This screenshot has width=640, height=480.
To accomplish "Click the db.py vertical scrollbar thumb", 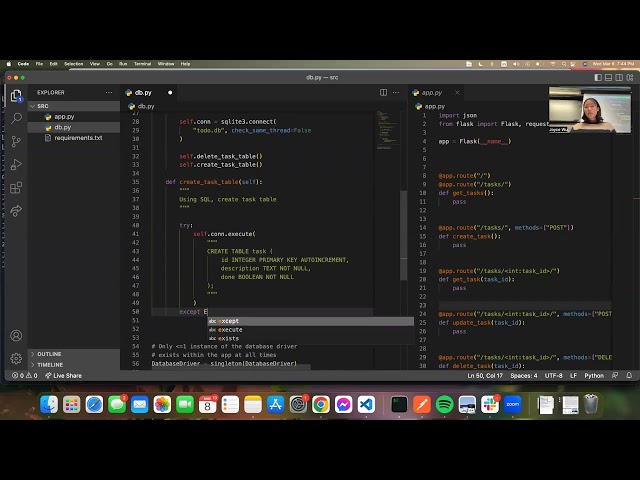I will [x=403, y=236].
